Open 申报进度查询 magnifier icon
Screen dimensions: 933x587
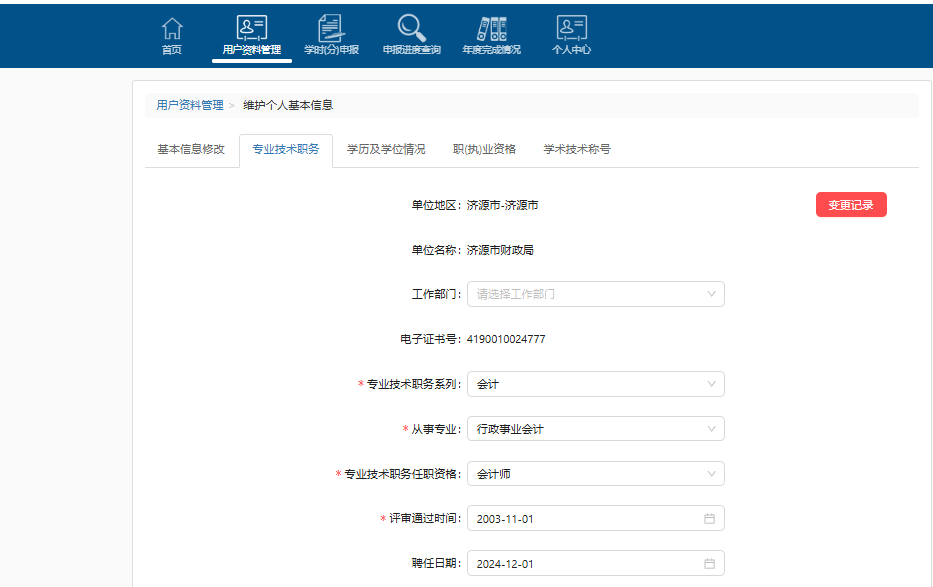tap(411, 29)
